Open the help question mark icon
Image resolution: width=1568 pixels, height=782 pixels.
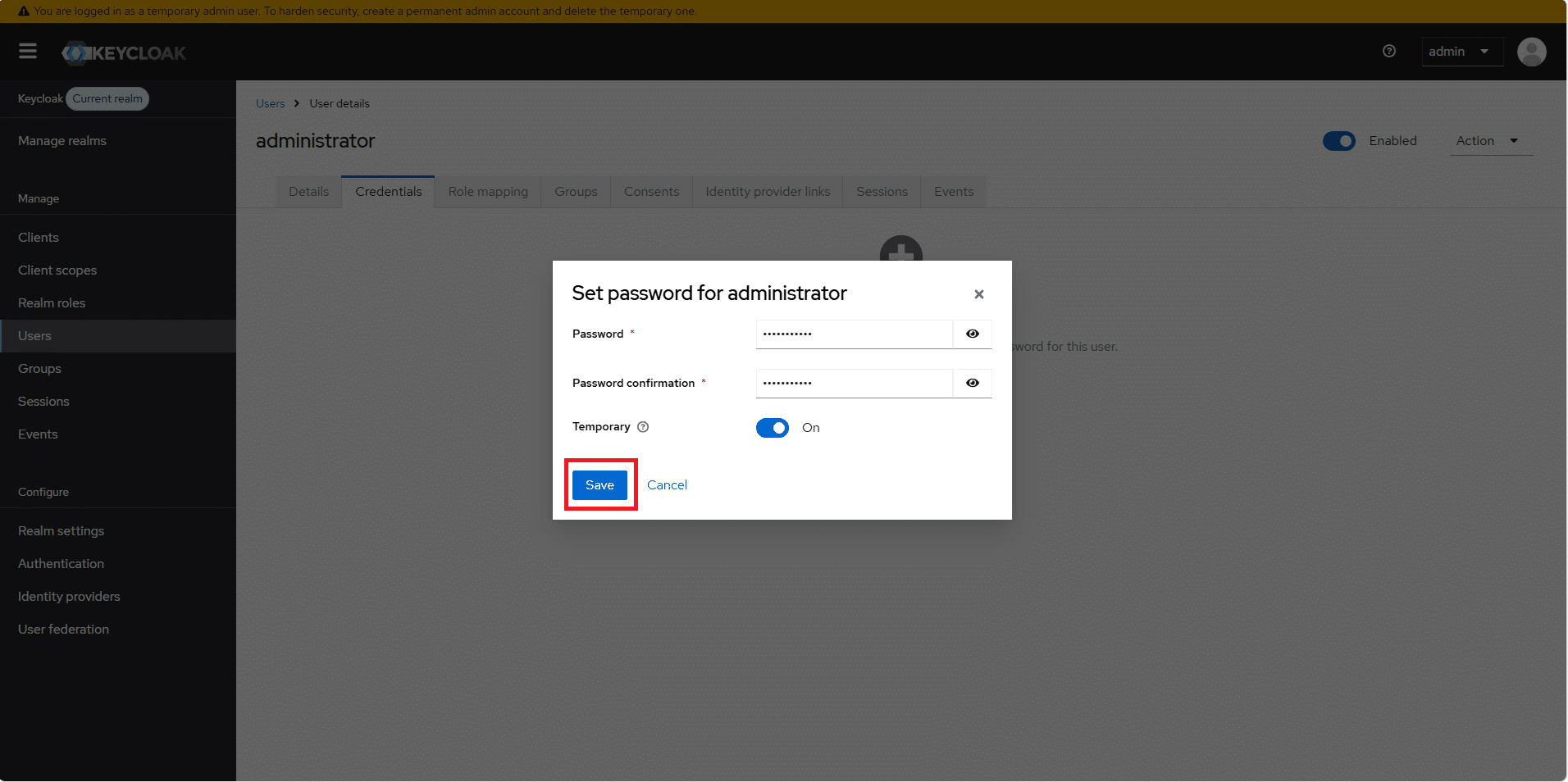[x=1388, y=51]
